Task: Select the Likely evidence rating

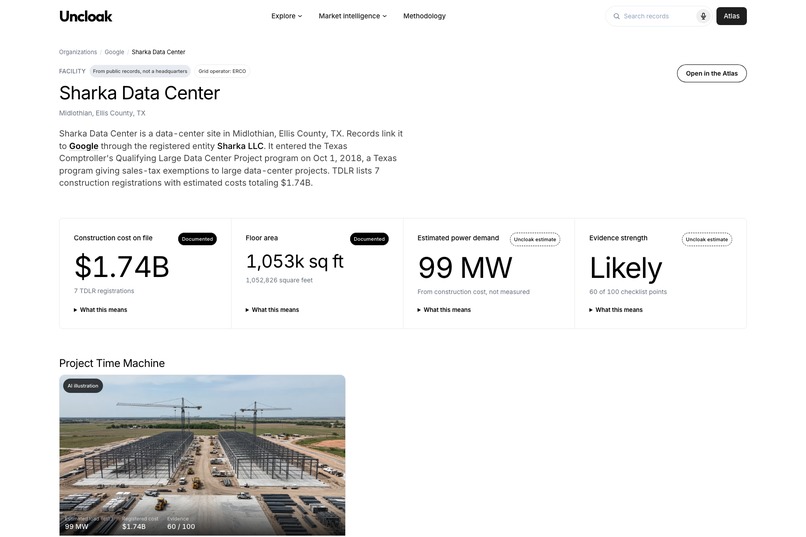Action: pos(626,268)
